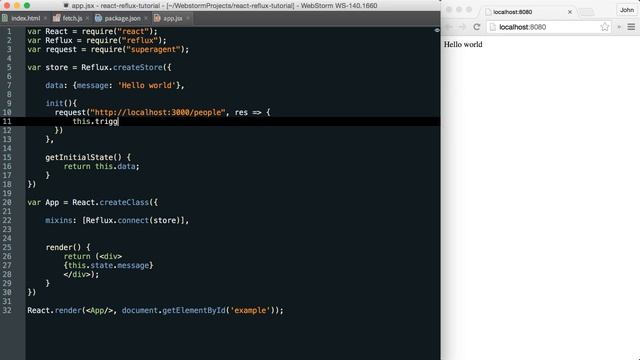Screen dimensions: 640x360
Task: Go forward in Chrome browser
Action: [x=462, y=27]
